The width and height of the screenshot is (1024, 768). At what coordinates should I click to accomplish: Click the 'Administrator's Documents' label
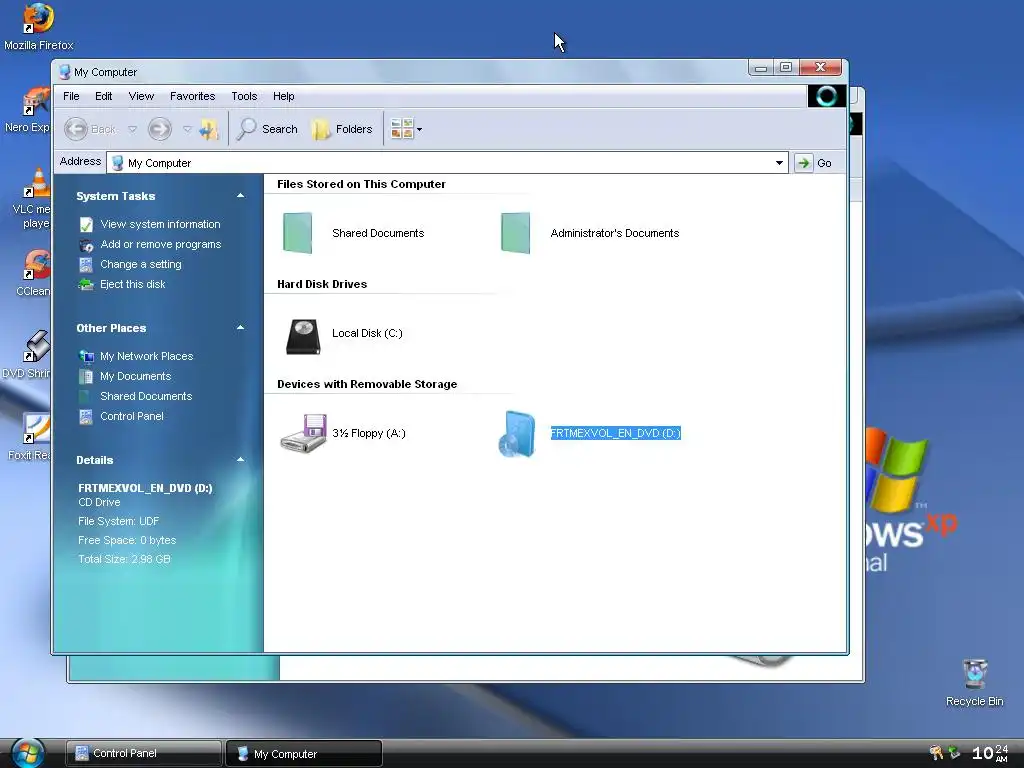(615, 233)
